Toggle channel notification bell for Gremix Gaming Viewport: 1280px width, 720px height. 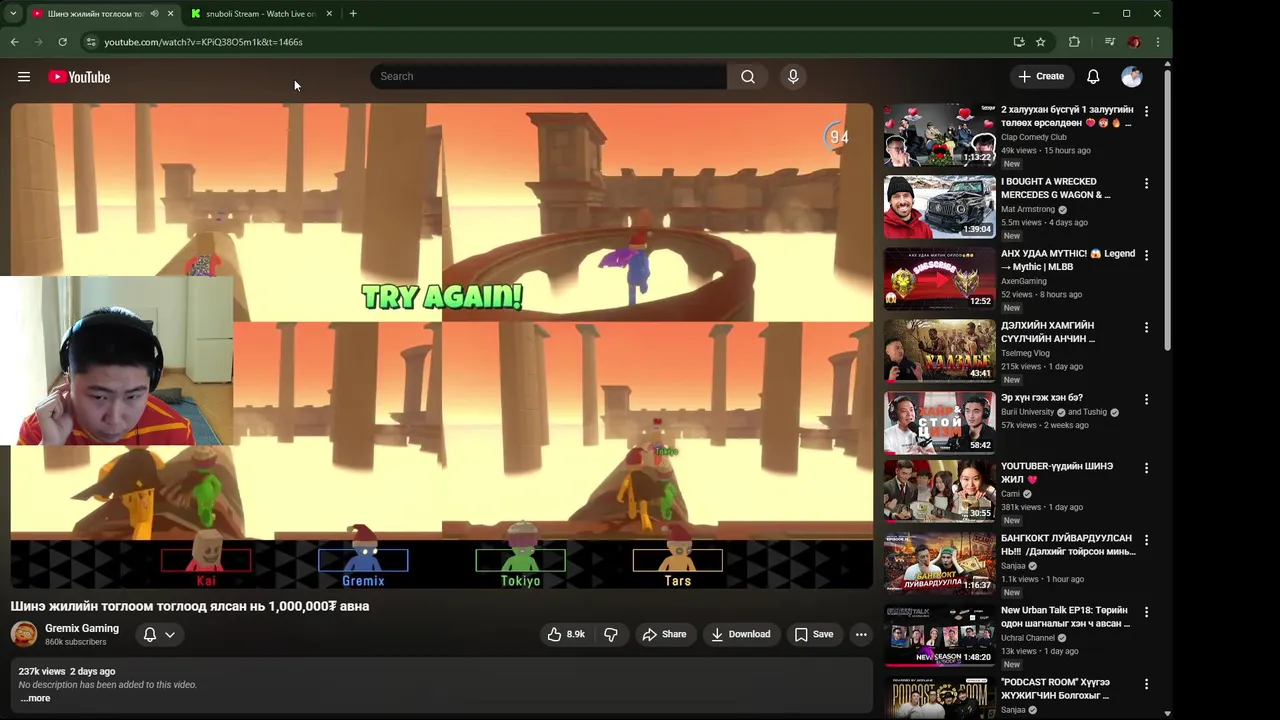coord(150,634)
